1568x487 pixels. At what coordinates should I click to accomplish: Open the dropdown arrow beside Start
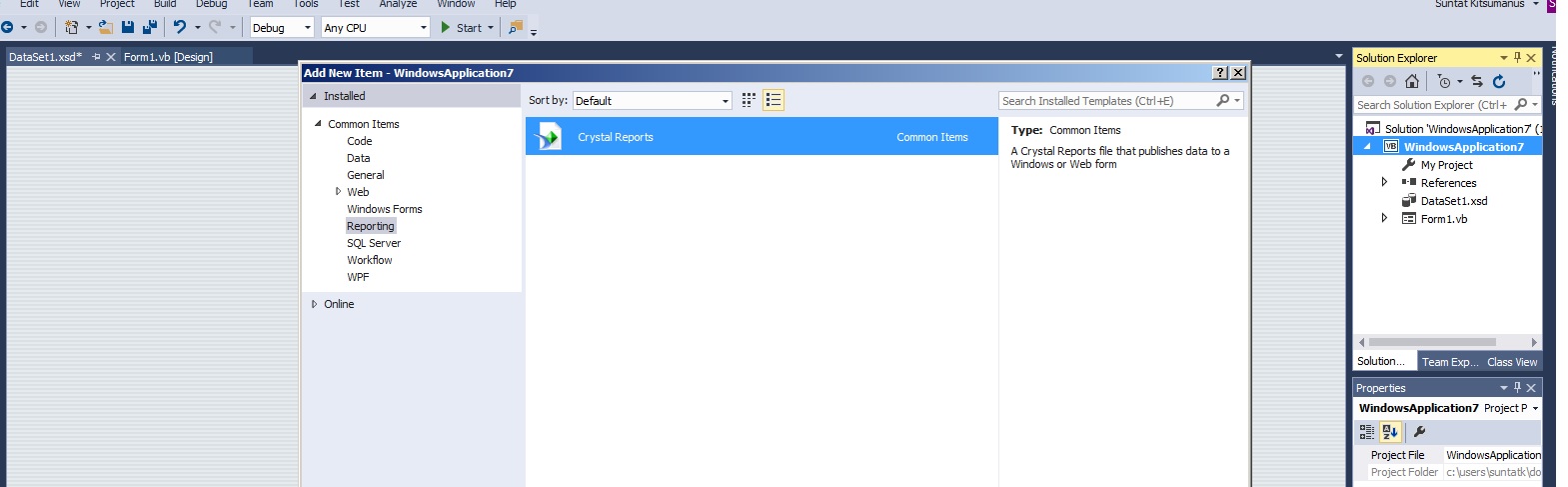tap(491, 28)
